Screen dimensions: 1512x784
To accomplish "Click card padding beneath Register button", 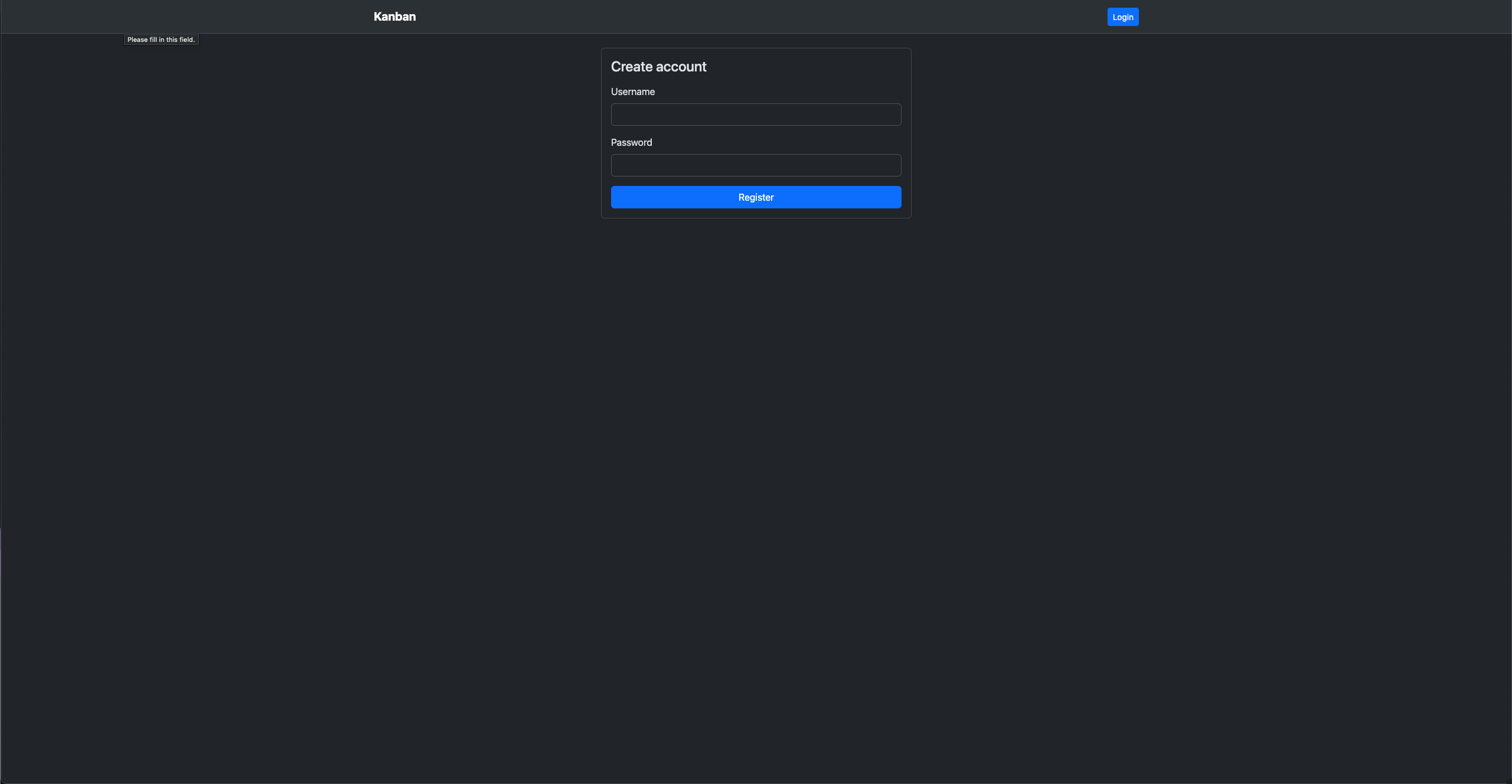I will point(756,213).
